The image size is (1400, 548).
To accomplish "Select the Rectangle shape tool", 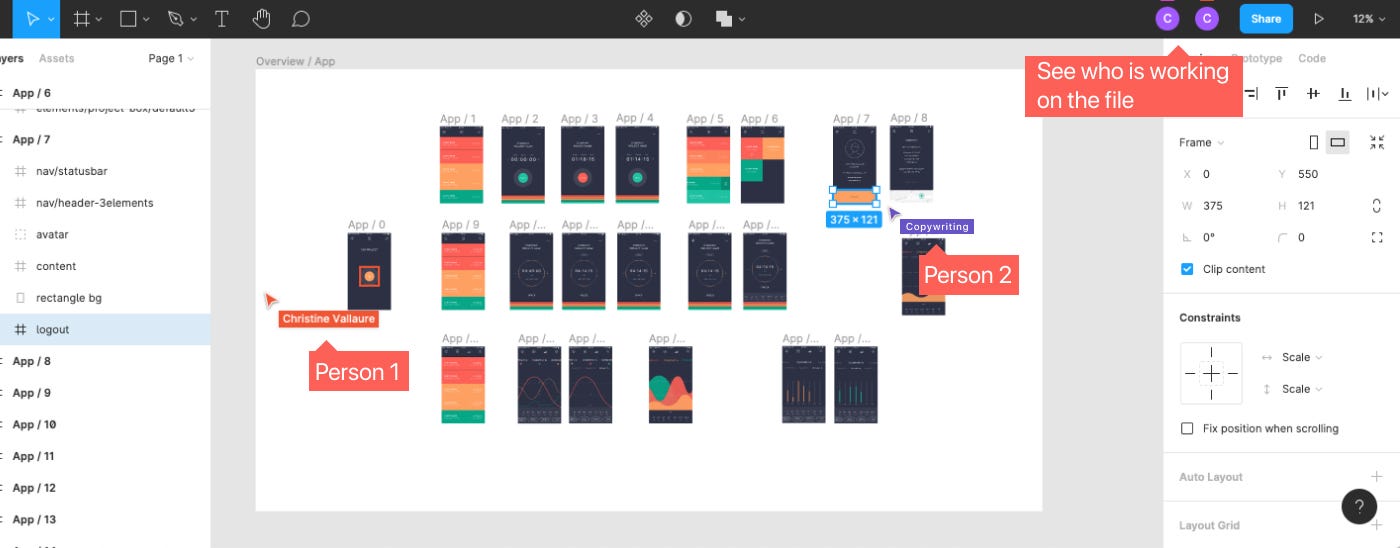I will click(128, 18).
